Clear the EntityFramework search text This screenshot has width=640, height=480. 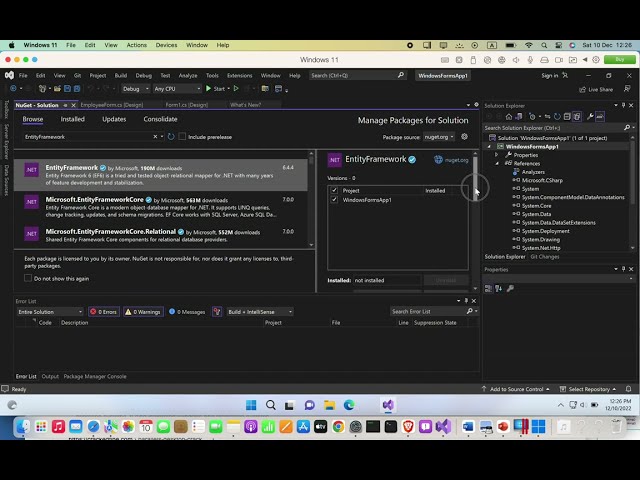pyautogui.click(x=155, y=137)
